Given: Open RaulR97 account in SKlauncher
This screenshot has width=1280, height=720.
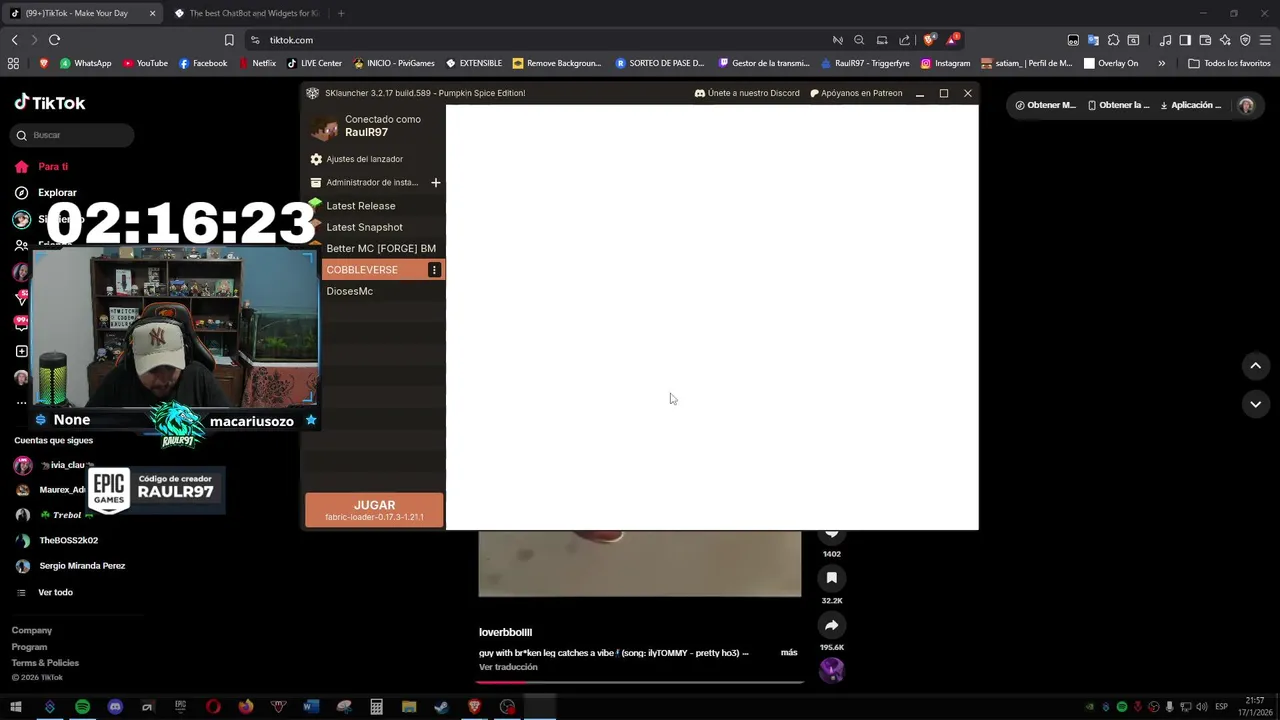Looking at the screenshot, I should 366,126.
